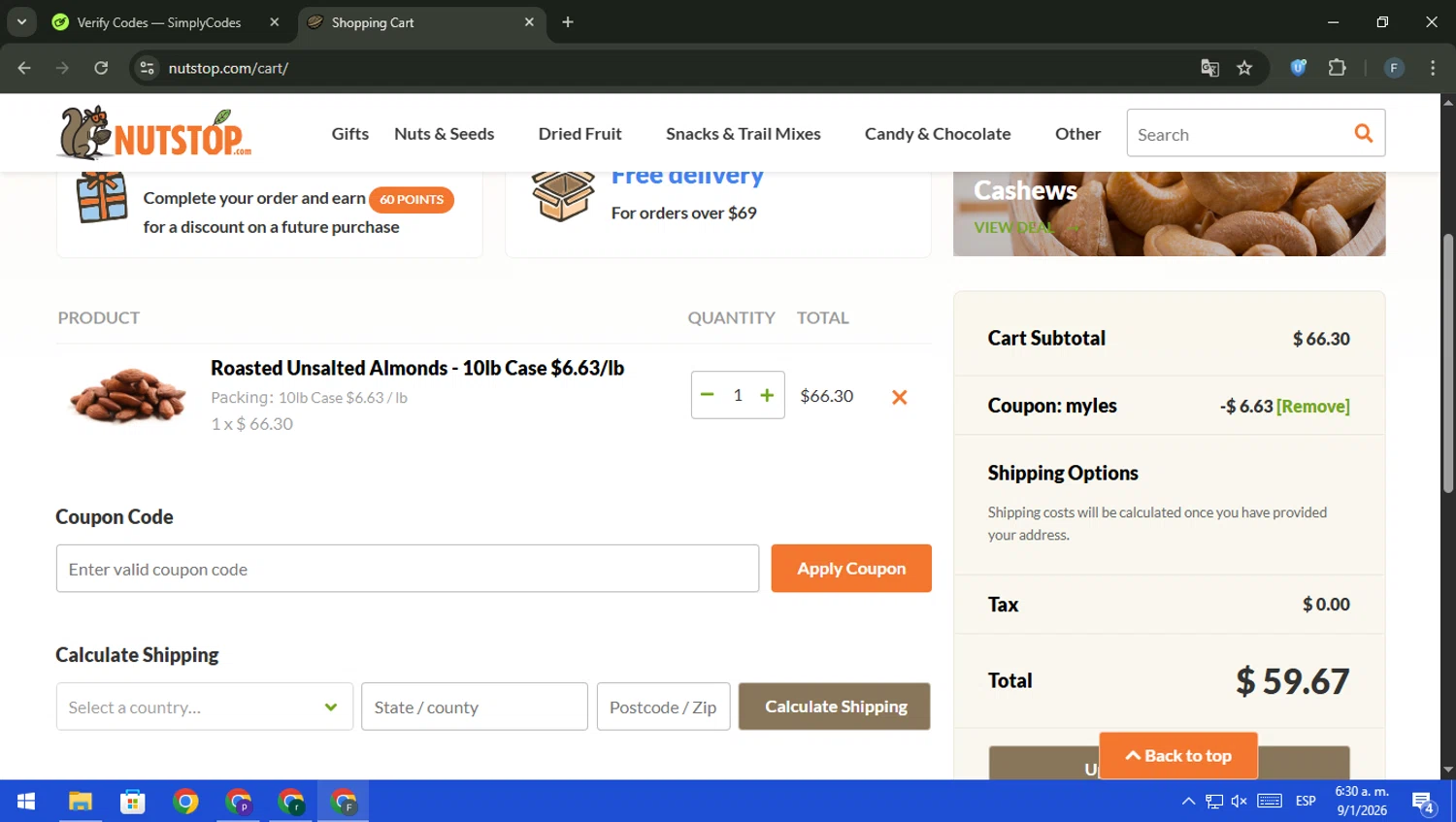Screen dimensions: 1456x822
Task: Open Candy & Chocolate menu
Action: click(x=938, y=134)
